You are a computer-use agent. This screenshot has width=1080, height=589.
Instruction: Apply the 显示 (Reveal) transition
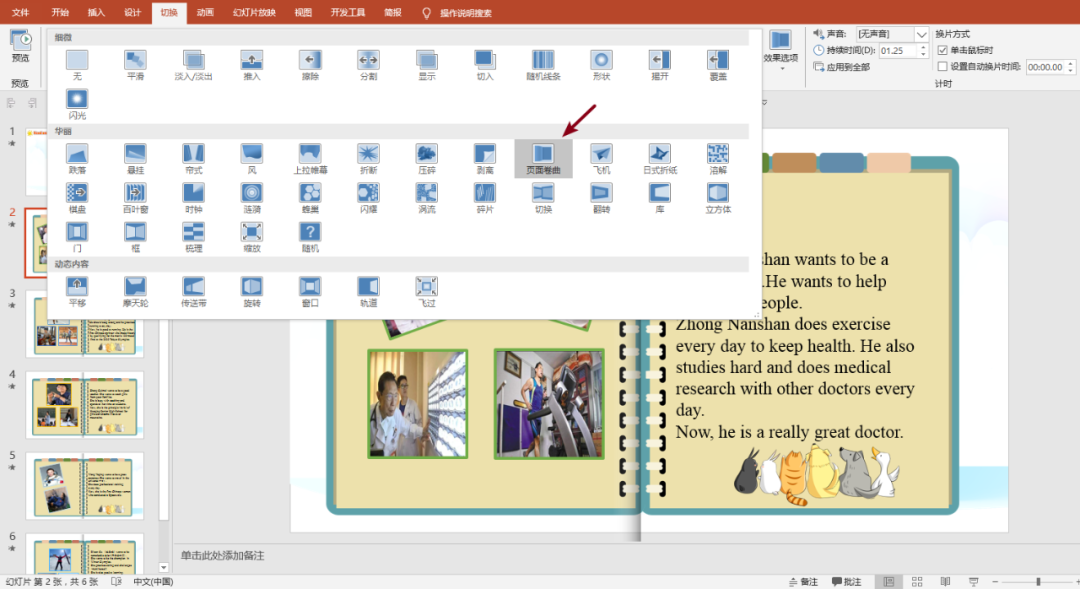(x=426, y=65)
